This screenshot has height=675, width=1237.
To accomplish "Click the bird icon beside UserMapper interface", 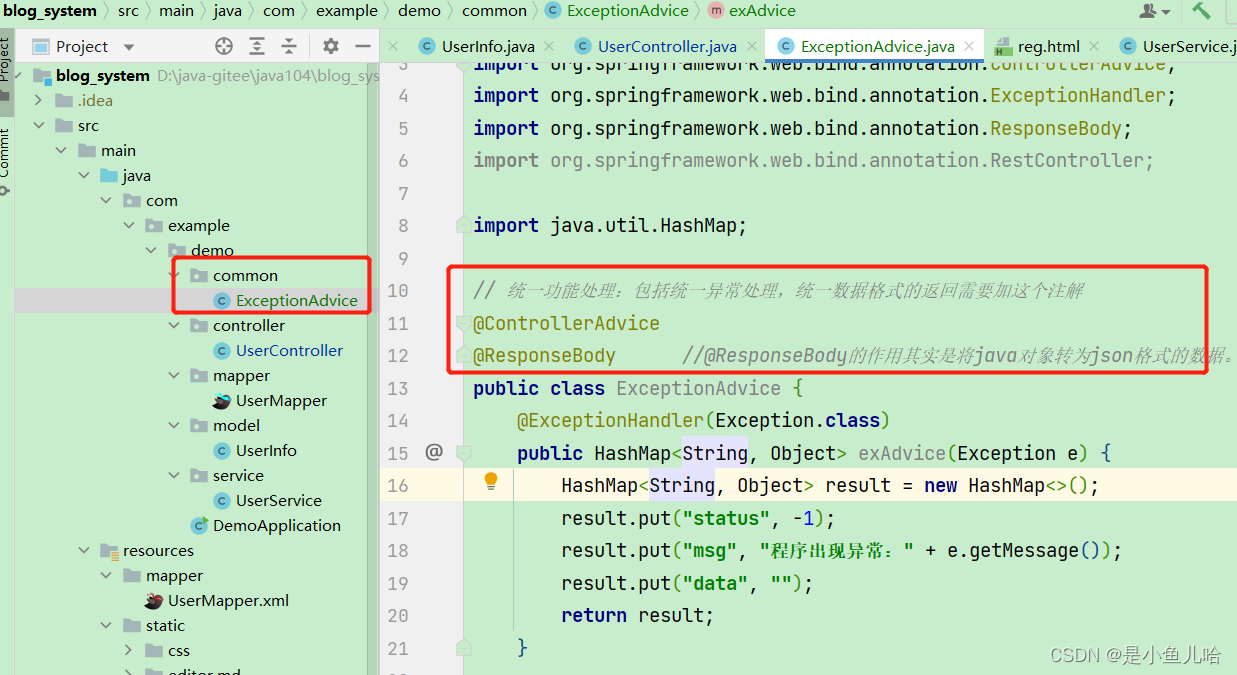I will point(222,401).
